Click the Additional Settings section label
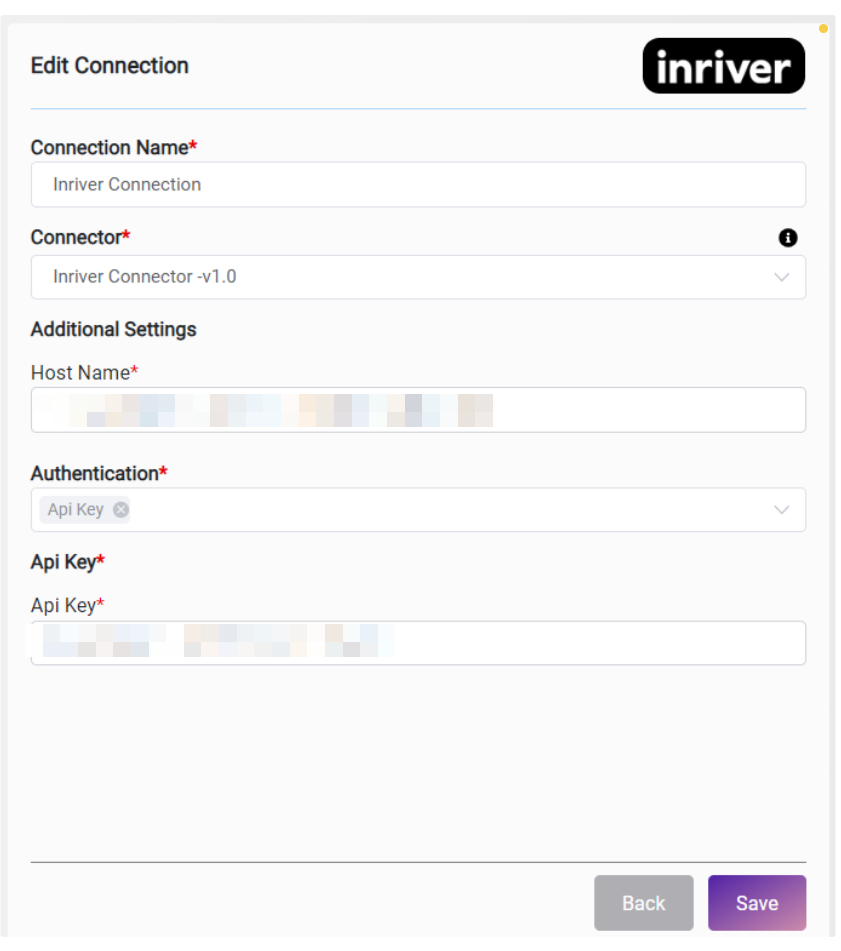Screen dimensions: 841x951 113,329
